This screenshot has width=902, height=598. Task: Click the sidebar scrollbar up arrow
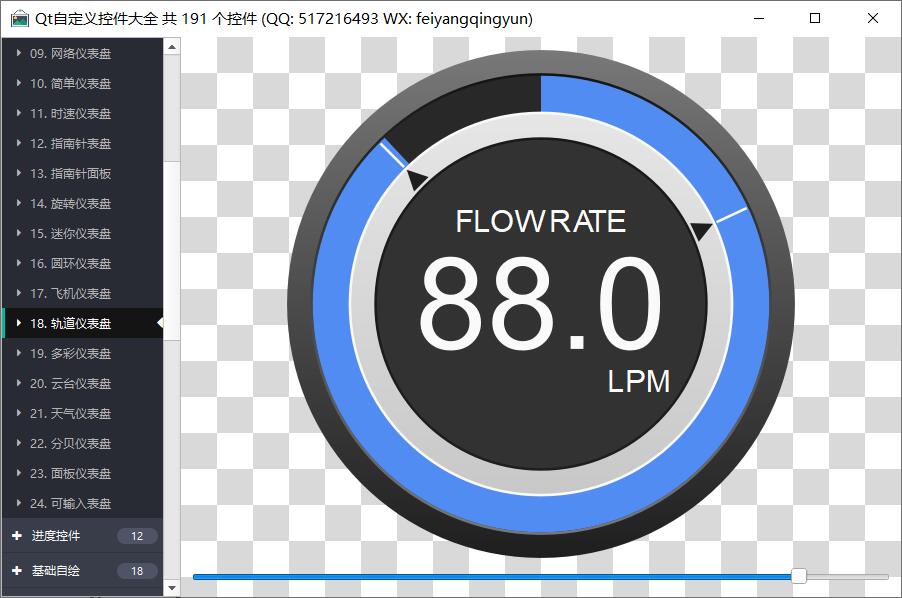coord(171,46)
